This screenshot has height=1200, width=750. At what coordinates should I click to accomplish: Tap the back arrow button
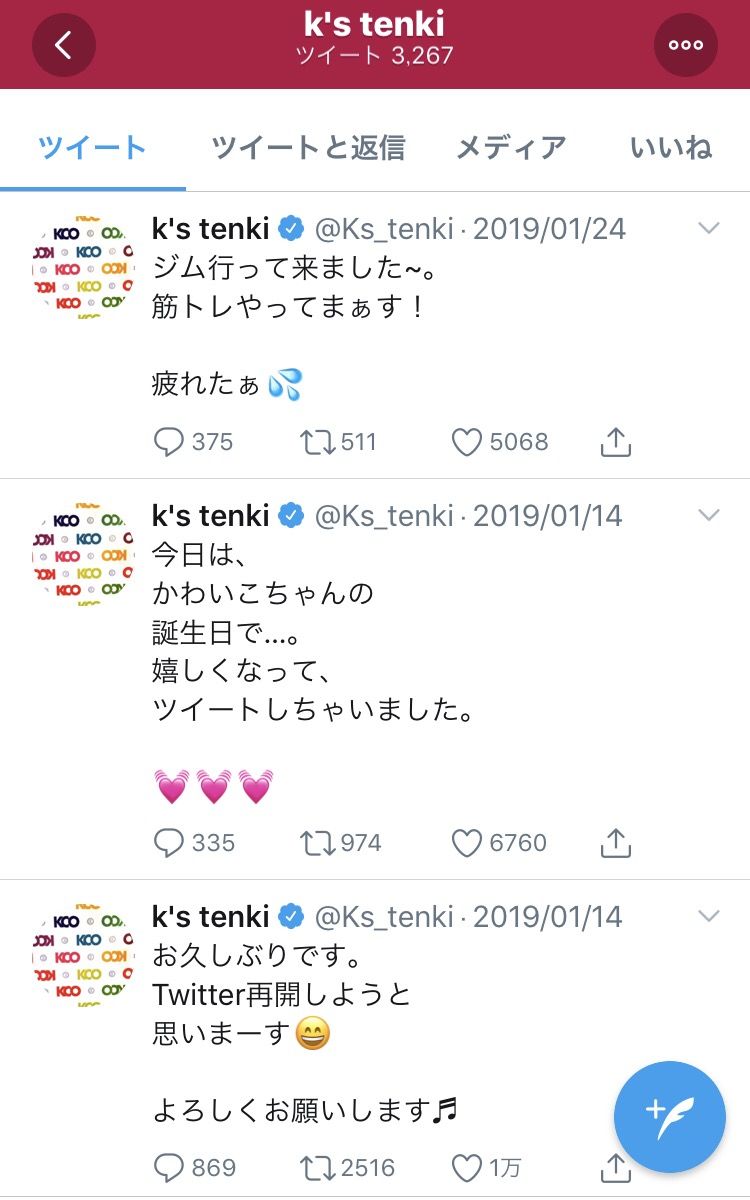click(x=64, y=45)
